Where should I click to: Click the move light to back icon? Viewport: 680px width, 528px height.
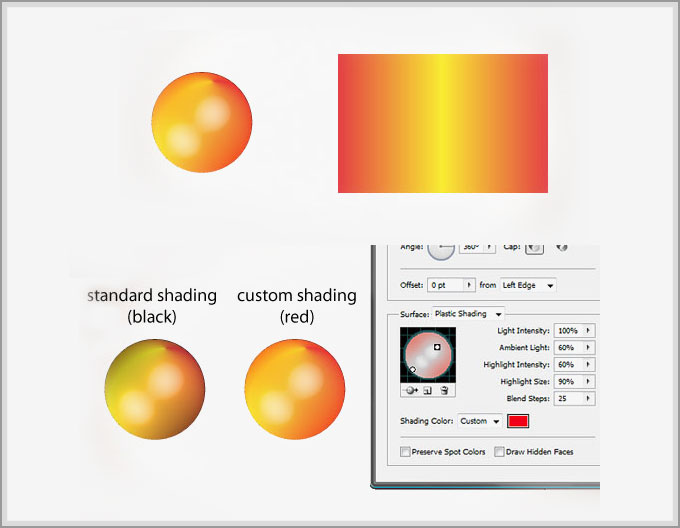point(410,391)
